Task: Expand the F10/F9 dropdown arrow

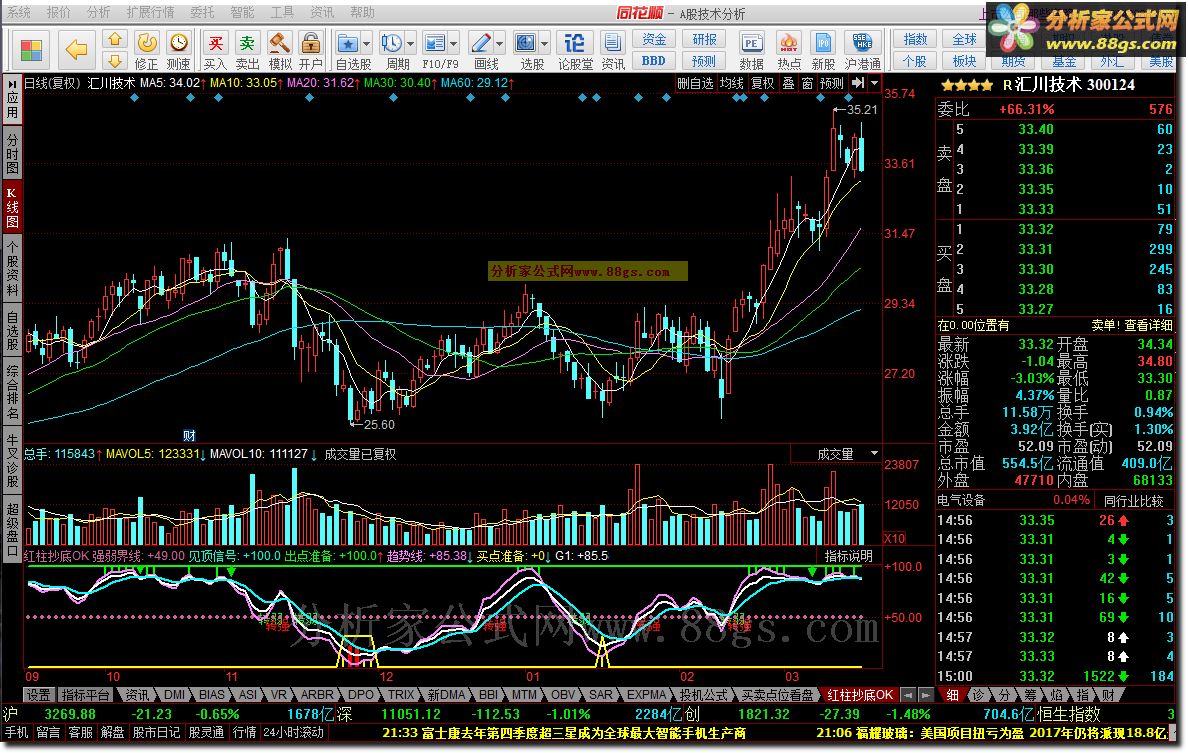Action: [x=454, y=43]
